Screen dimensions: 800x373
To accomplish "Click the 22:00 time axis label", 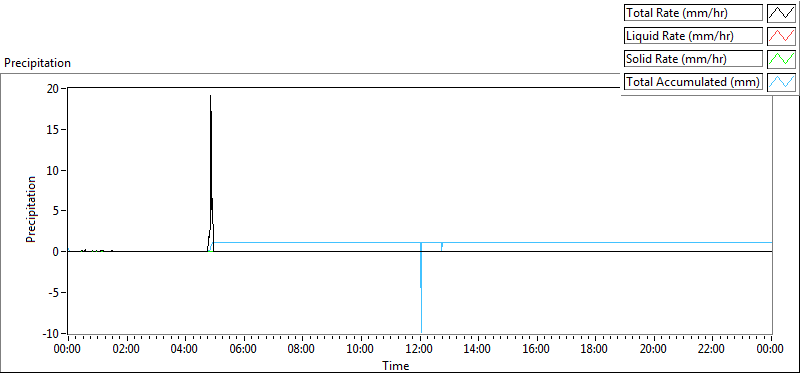I will coord(712,349).
